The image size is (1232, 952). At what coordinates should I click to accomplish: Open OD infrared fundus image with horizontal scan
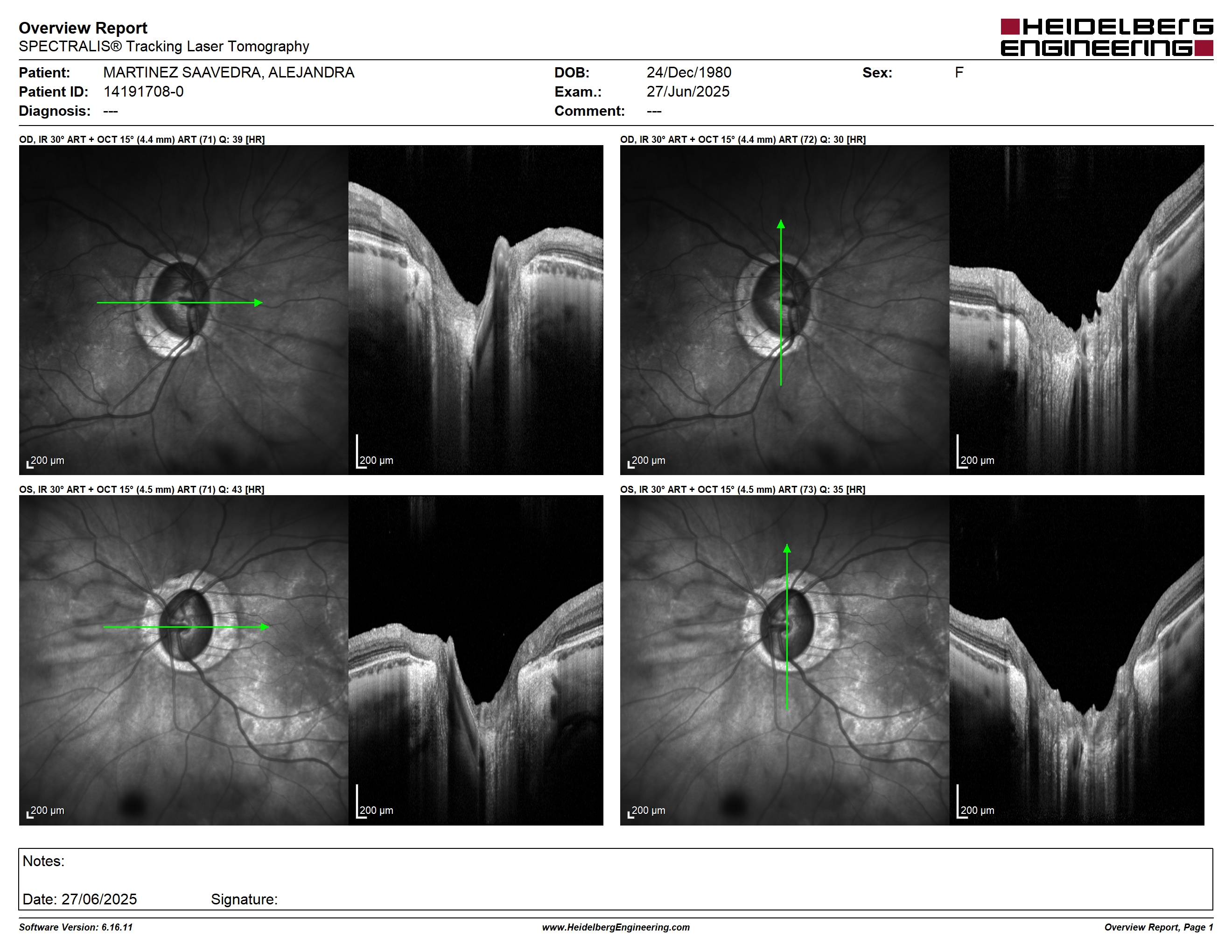coord(184,309)
